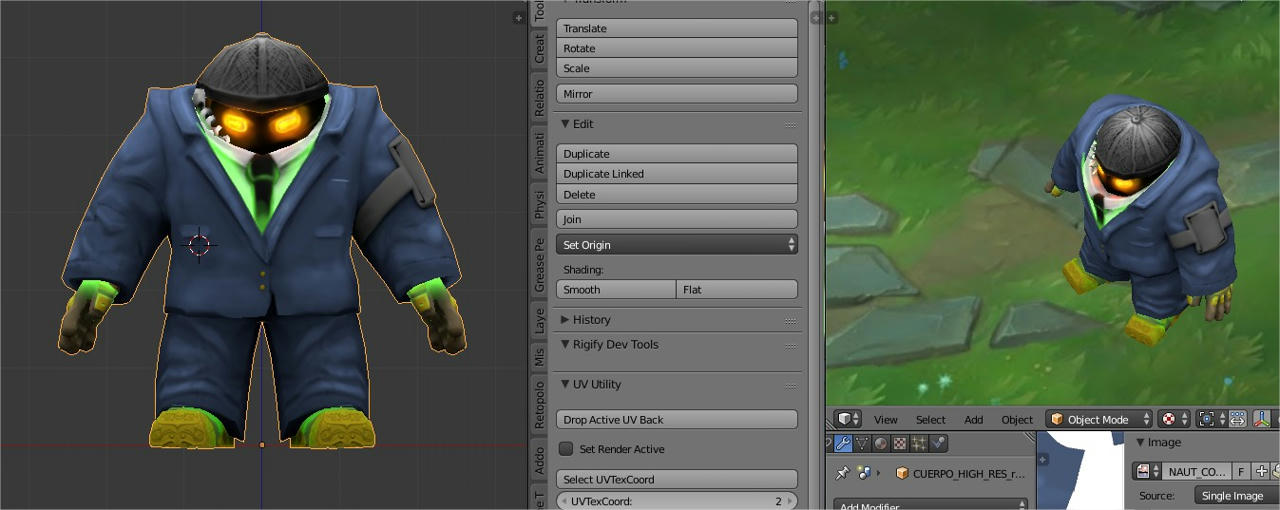
Task: Set shading to Smooth
Action: (x=616, y=289)
